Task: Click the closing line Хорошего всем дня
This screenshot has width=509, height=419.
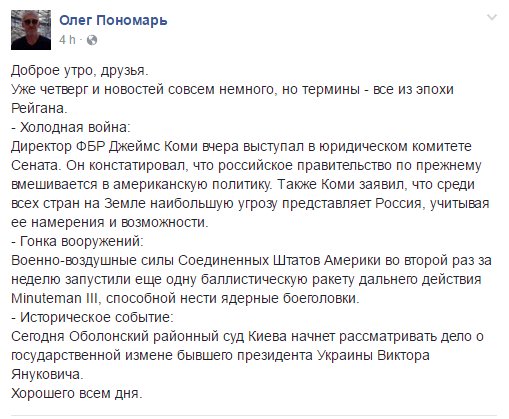Action: (77, 393)
